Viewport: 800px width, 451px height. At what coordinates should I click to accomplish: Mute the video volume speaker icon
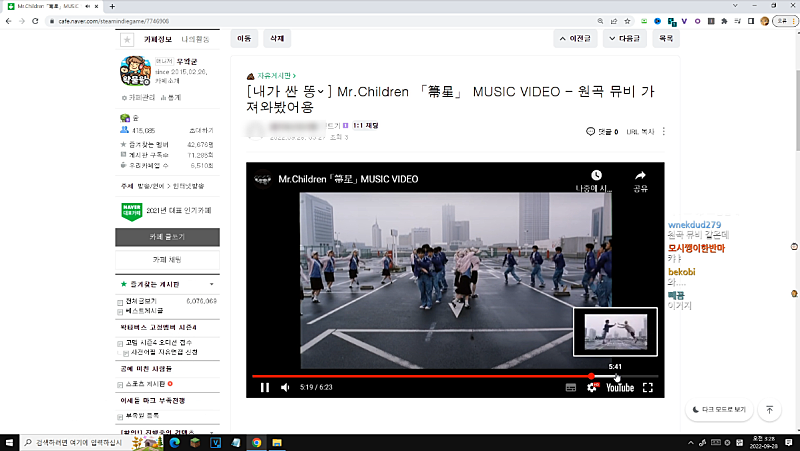[285, 387]
